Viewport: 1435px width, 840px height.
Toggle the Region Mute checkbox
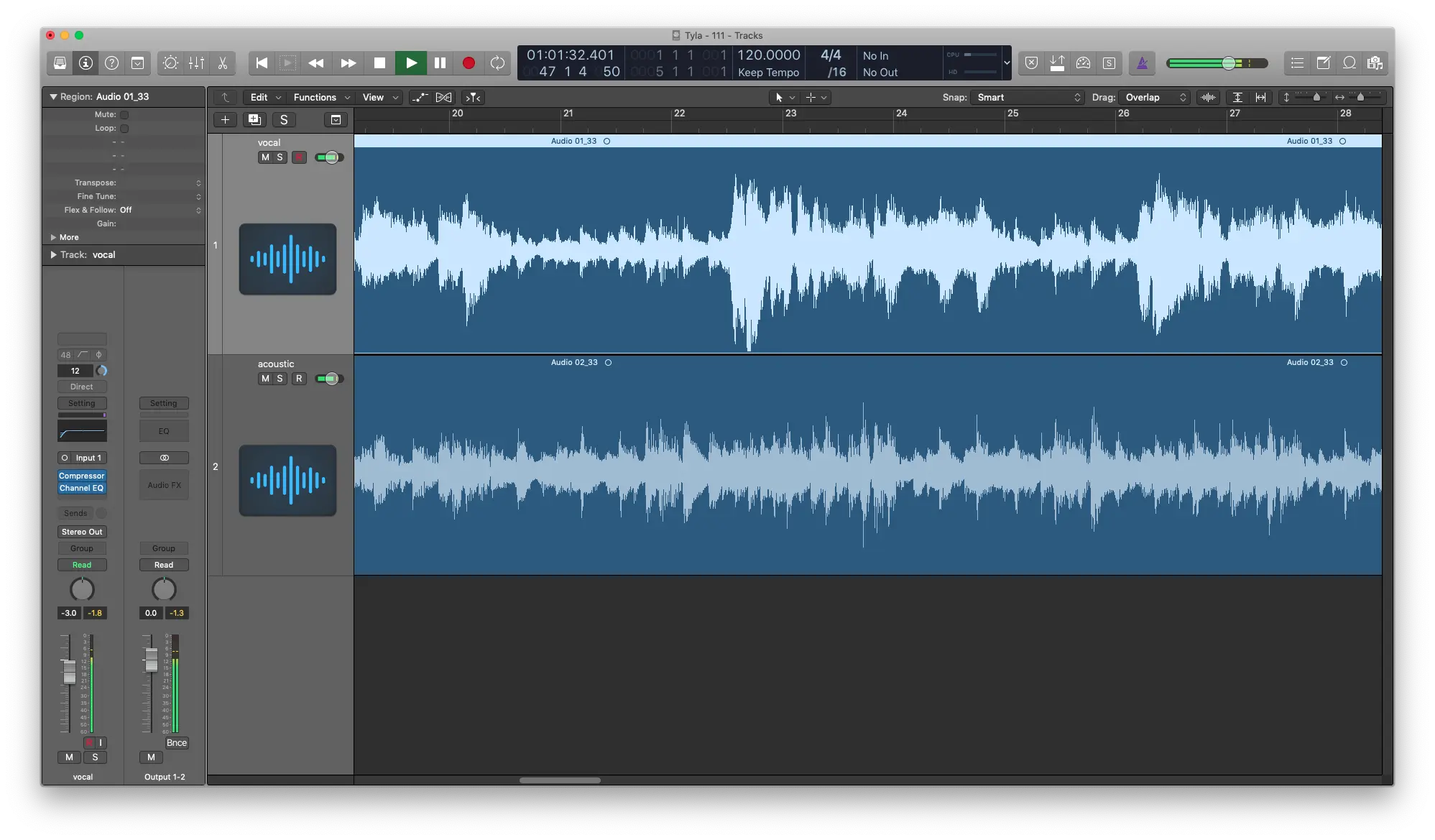124,115
